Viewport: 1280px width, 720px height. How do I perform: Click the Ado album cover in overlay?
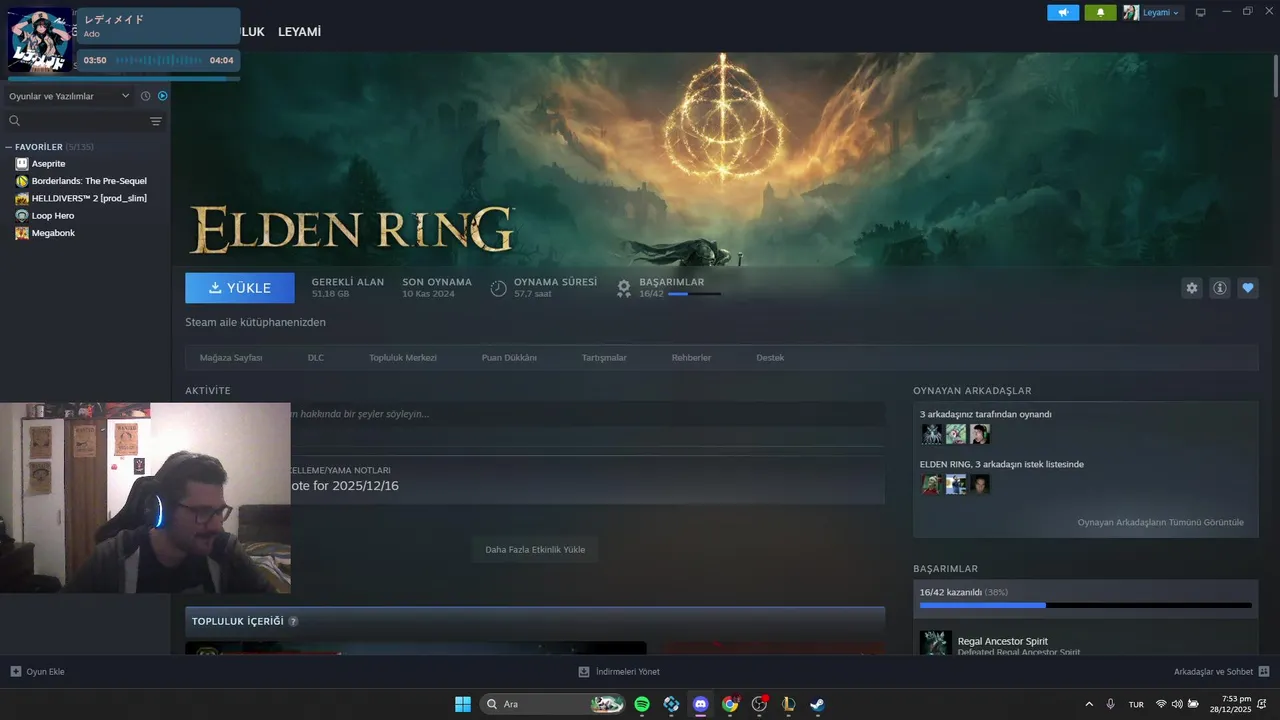(40, 39)
